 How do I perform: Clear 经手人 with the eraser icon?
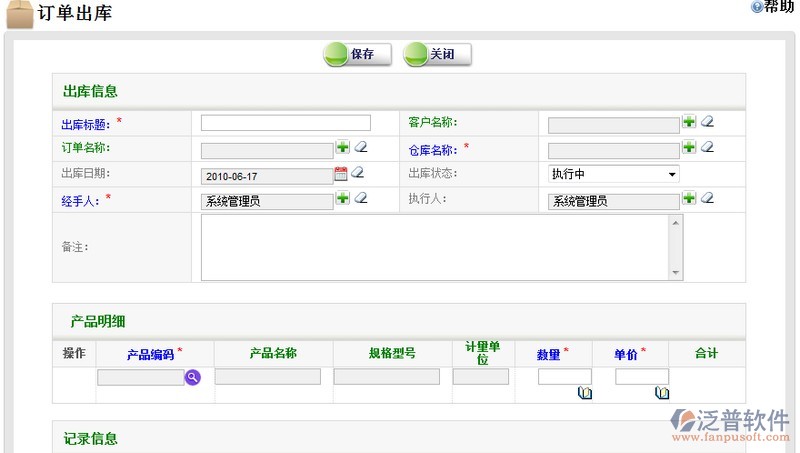[361, 198]
